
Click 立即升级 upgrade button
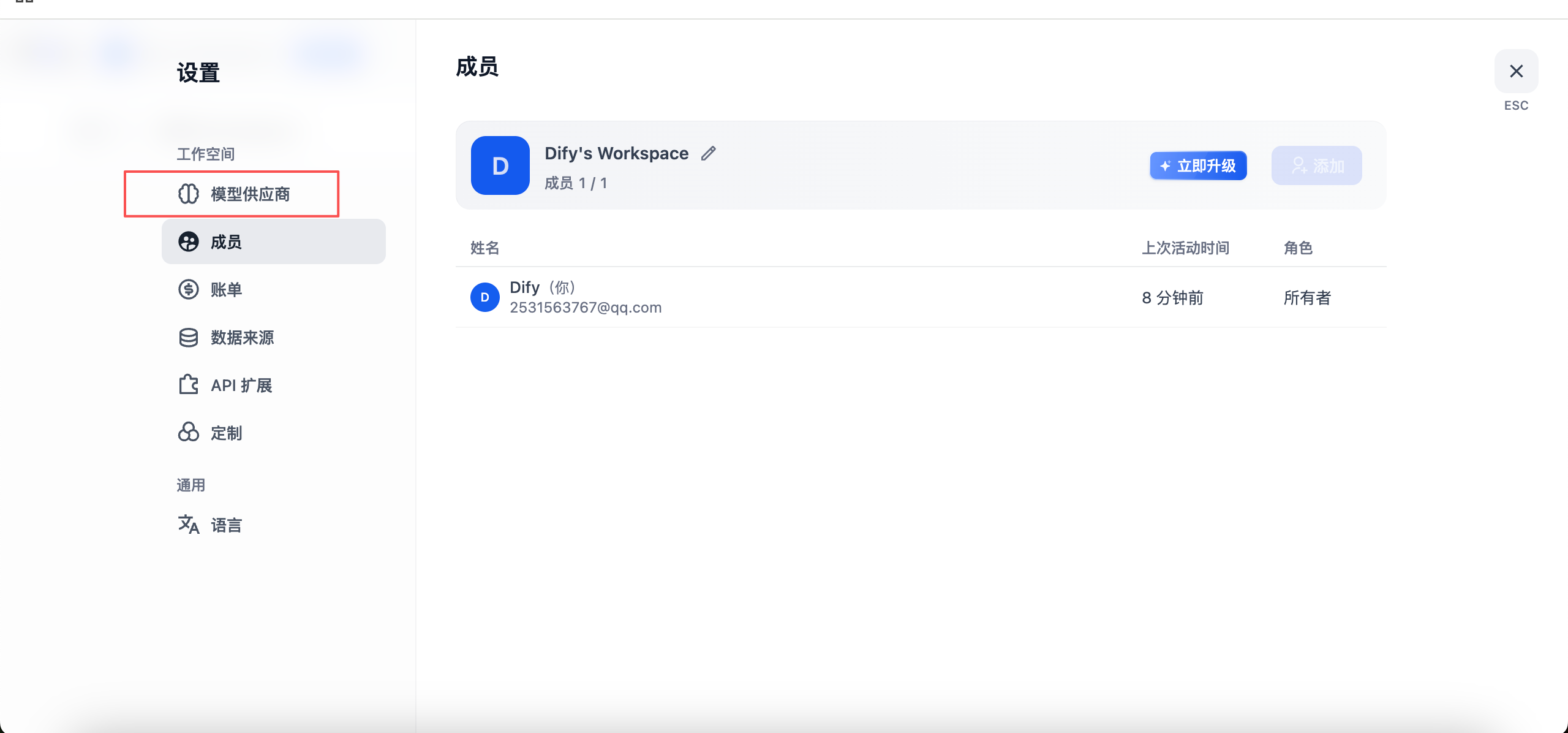tap(1198, 165)
